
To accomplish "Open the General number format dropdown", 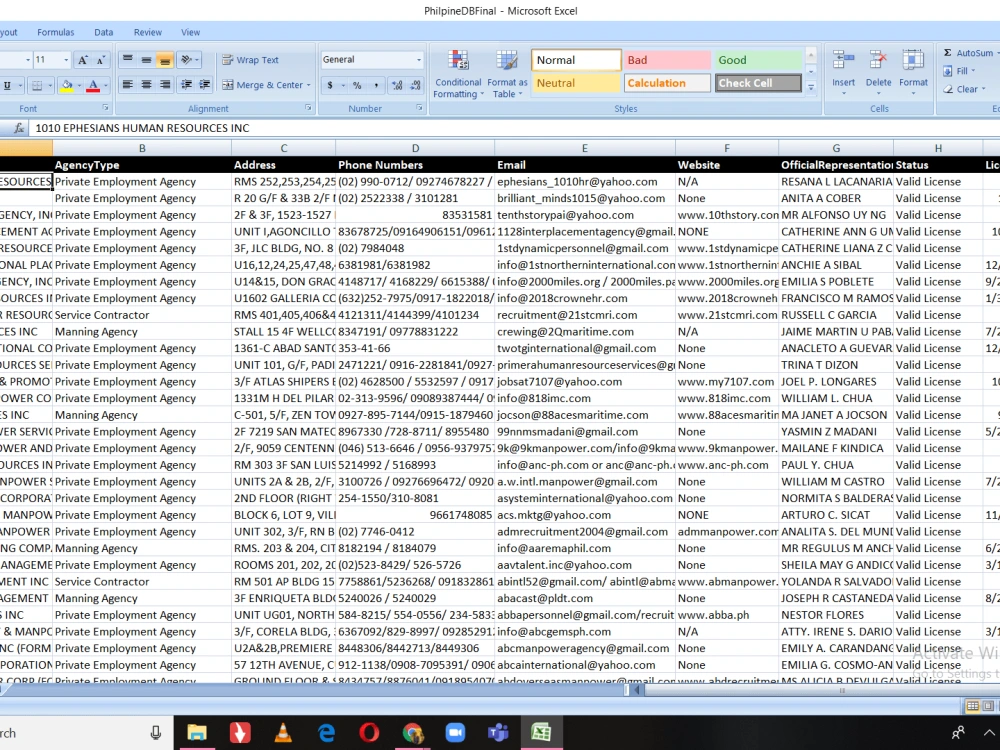I will point(418,59).
